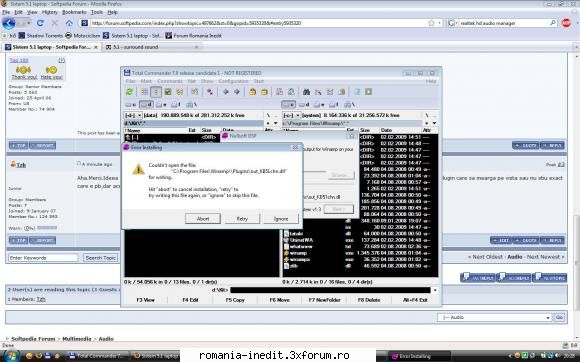Select drive f button in right panel
Viewport: 580px width, 362px height.
point(334,105)
